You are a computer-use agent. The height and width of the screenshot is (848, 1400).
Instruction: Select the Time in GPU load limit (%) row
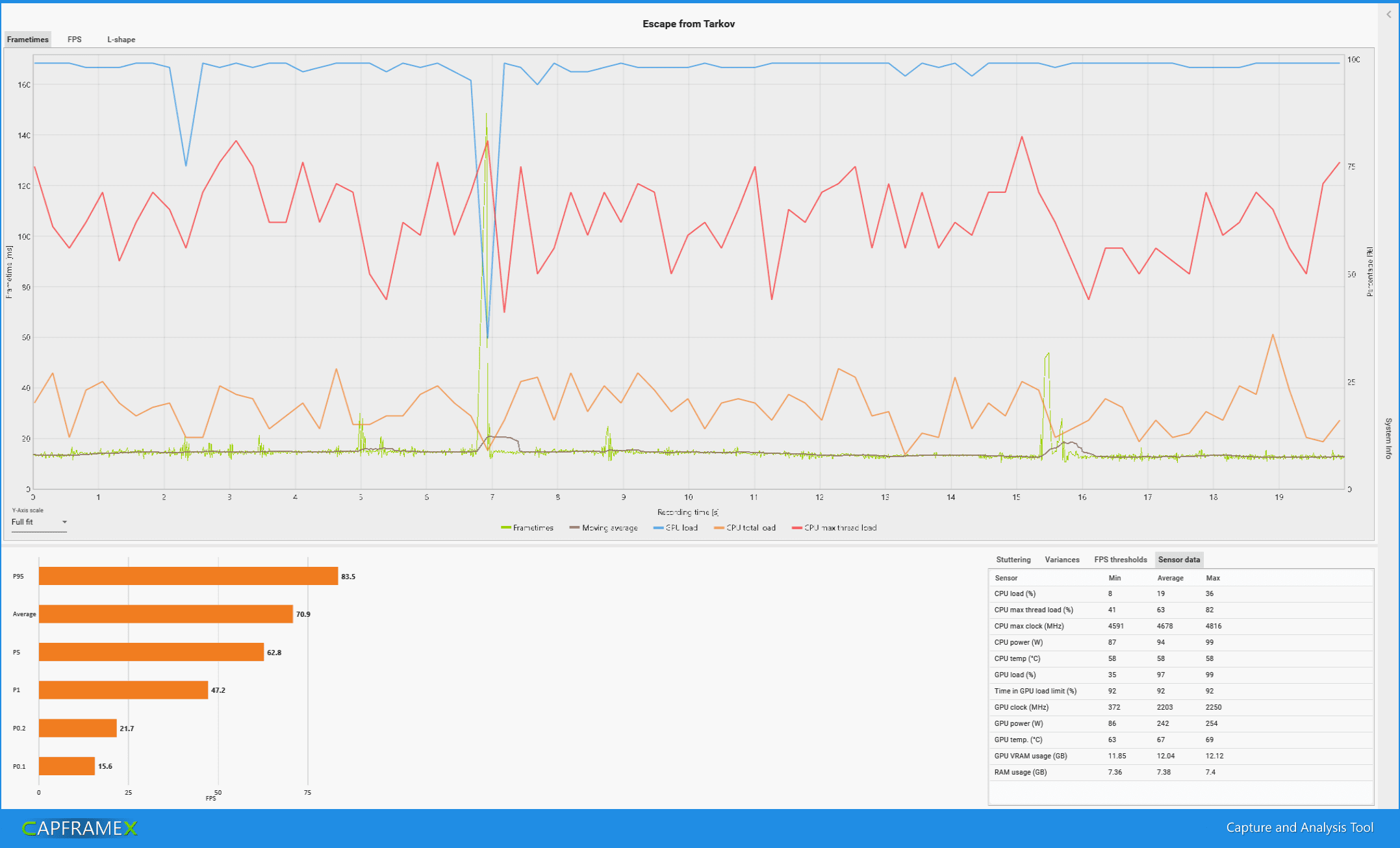pyautogui.click(x=1181, y=691)
